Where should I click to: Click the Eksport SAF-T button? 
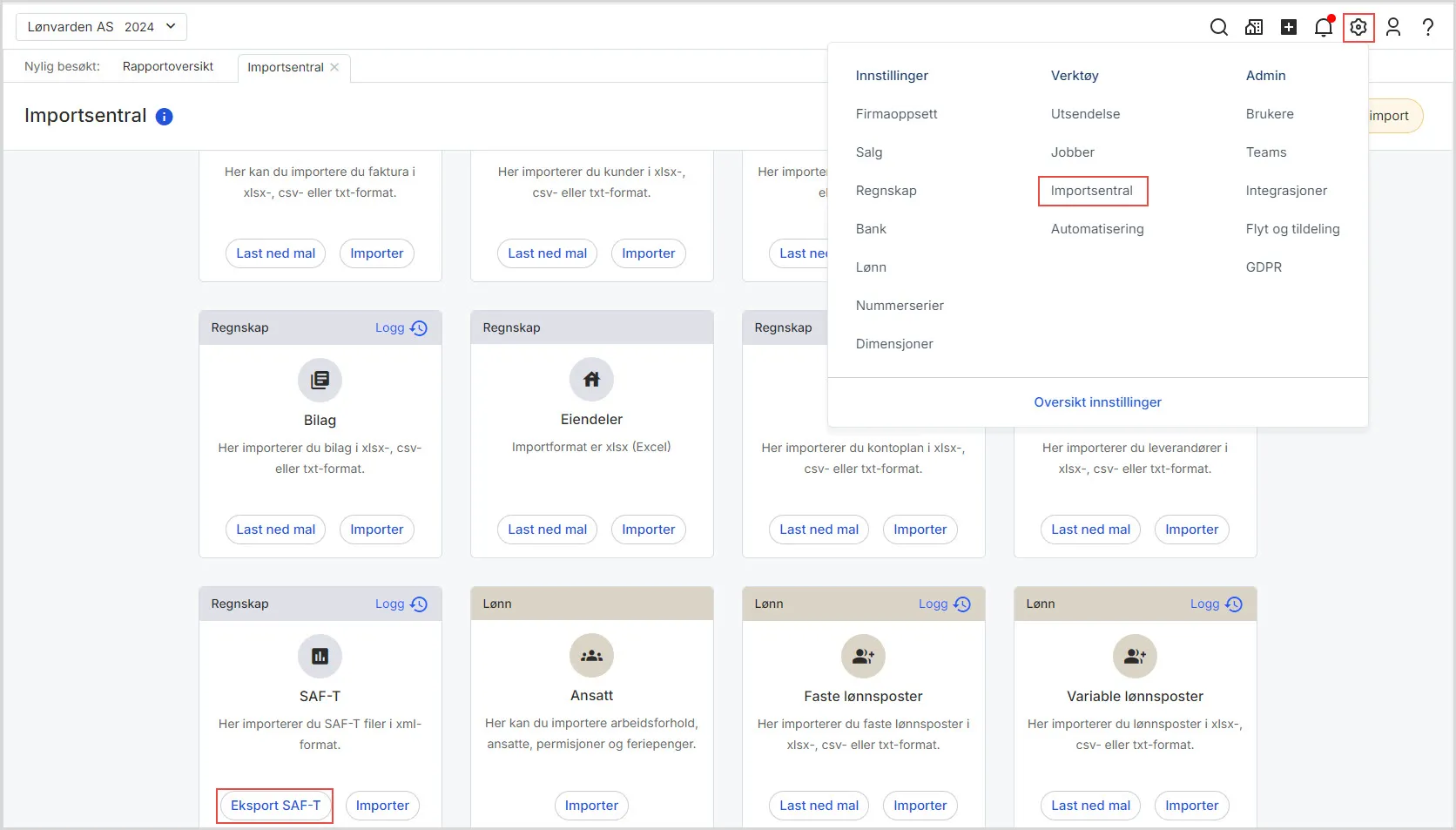point(275,806)
